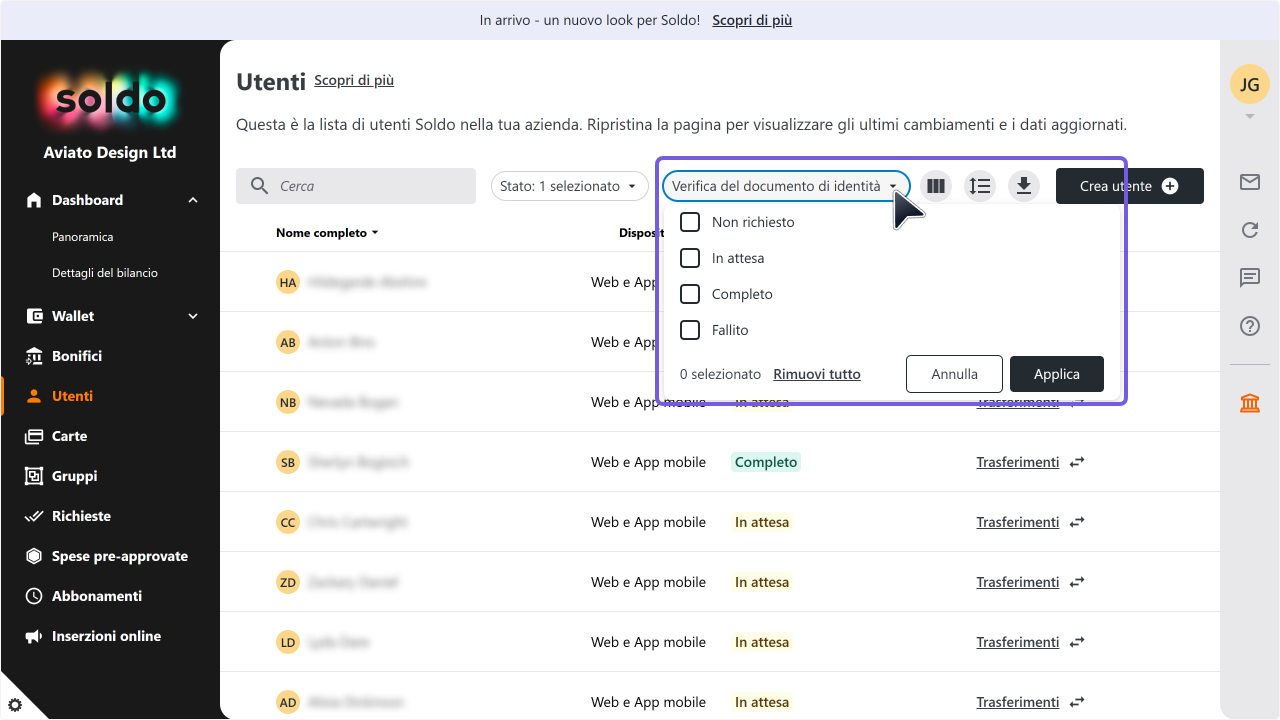Click the Wallet icon in sidebar

(x=34, y=316)
